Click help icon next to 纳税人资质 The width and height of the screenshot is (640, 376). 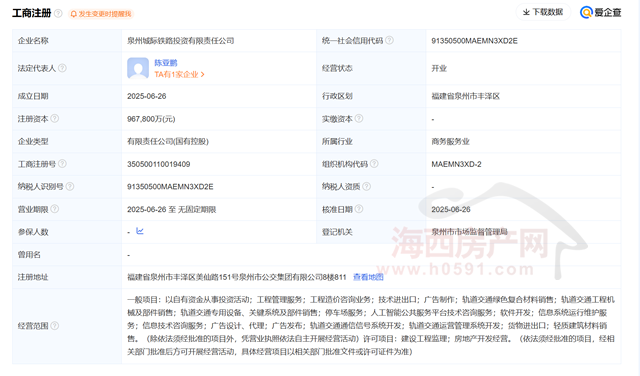[367, 186]
